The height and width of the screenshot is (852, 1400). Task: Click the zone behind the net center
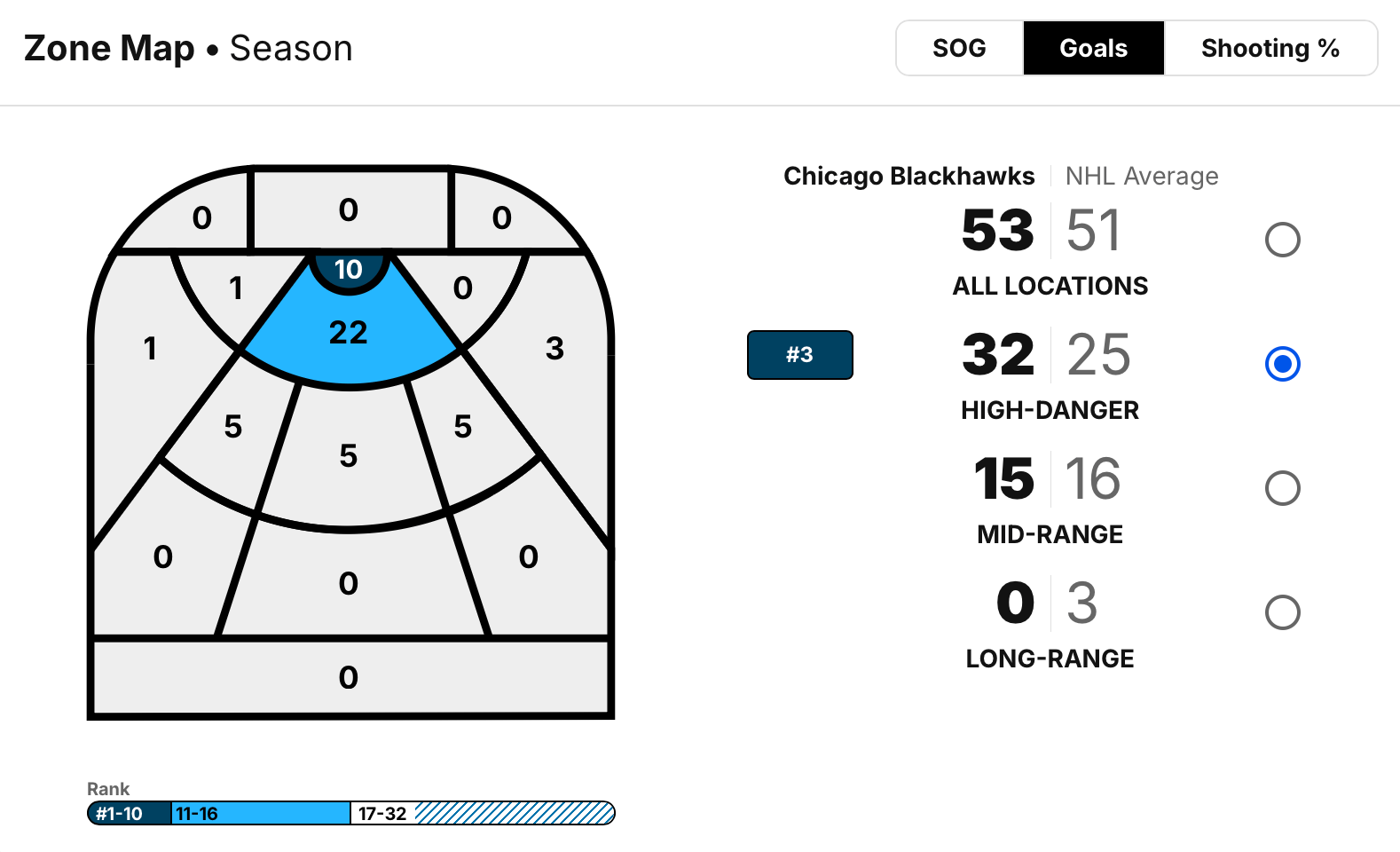tap(349, 209)
